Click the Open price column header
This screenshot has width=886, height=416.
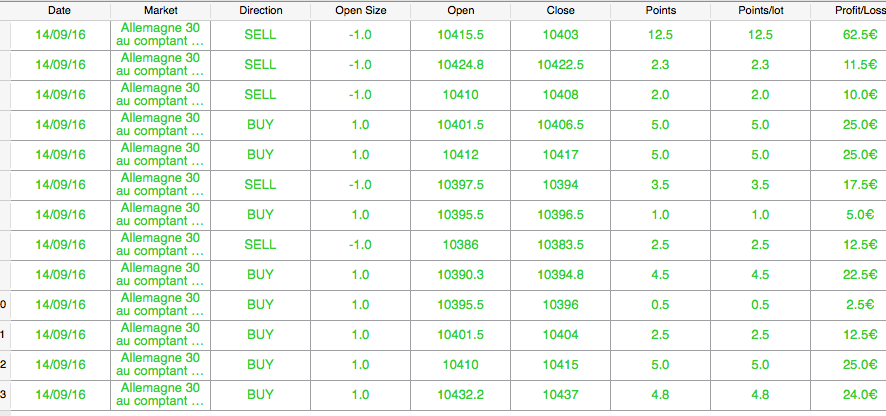click(461, 11)
